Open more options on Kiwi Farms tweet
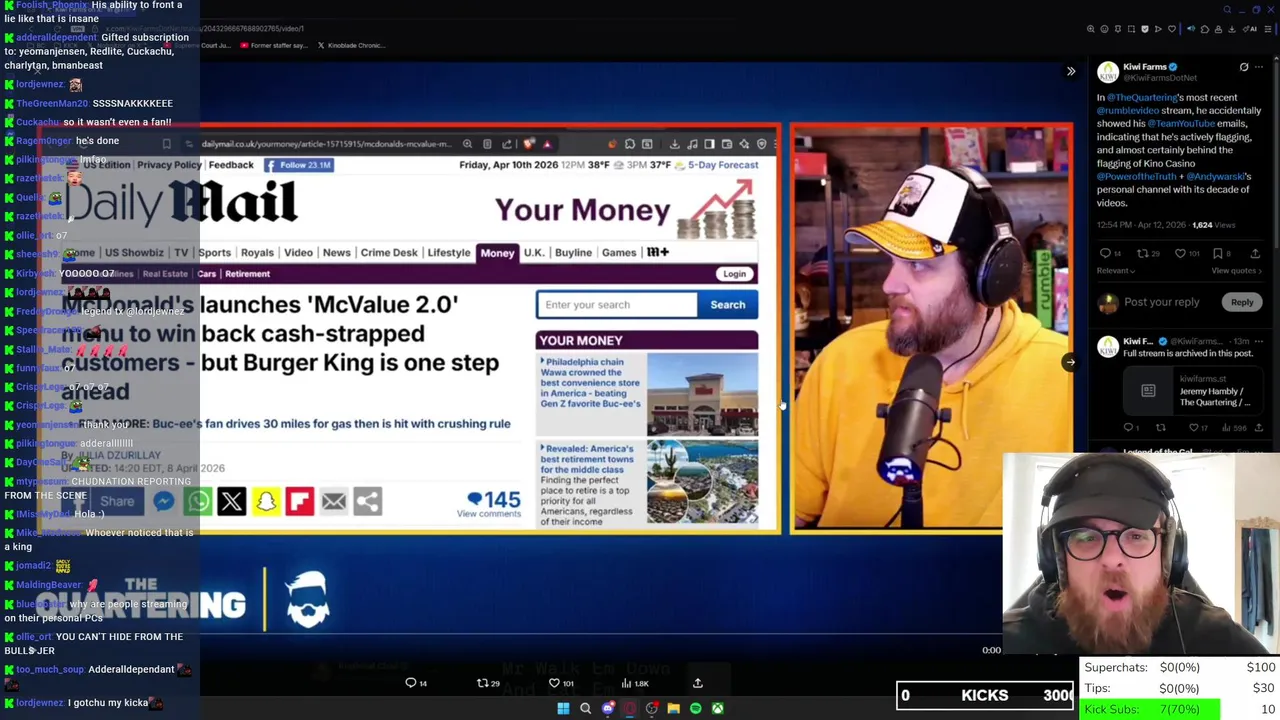Viewport: 1280px width, 720px height. (1259, 67)
